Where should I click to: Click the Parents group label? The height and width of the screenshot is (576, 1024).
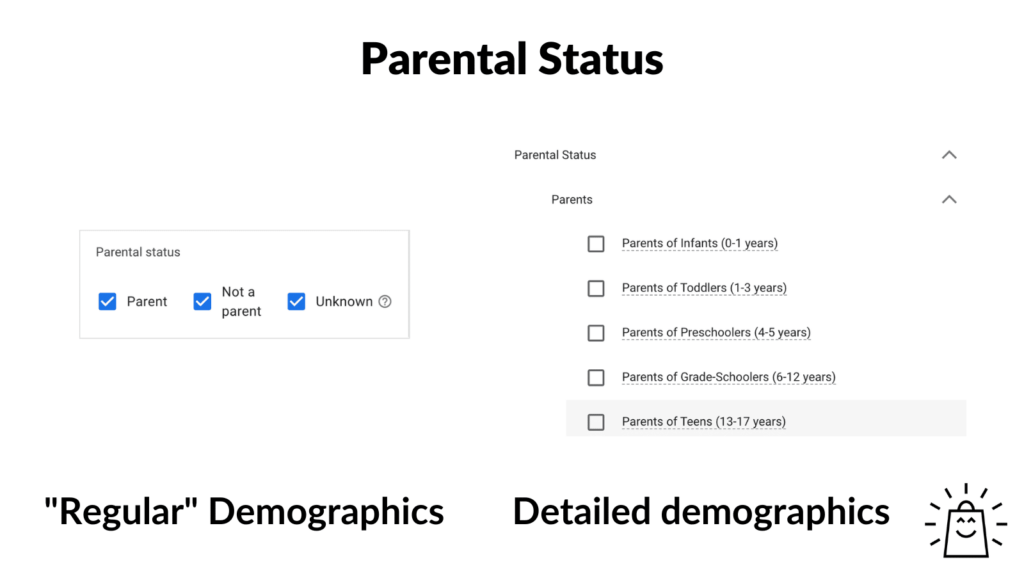pos(571,199)
